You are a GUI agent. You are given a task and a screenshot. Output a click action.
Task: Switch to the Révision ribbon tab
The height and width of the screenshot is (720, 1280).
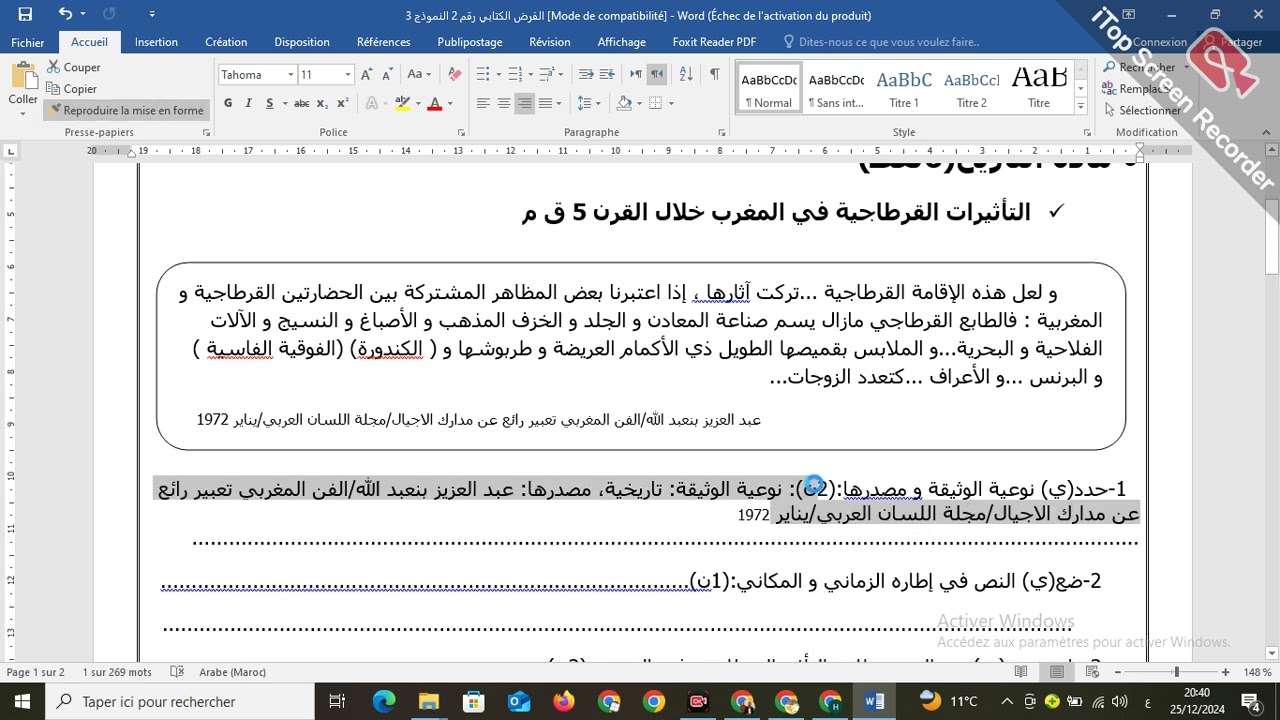(x=550, y=42)
